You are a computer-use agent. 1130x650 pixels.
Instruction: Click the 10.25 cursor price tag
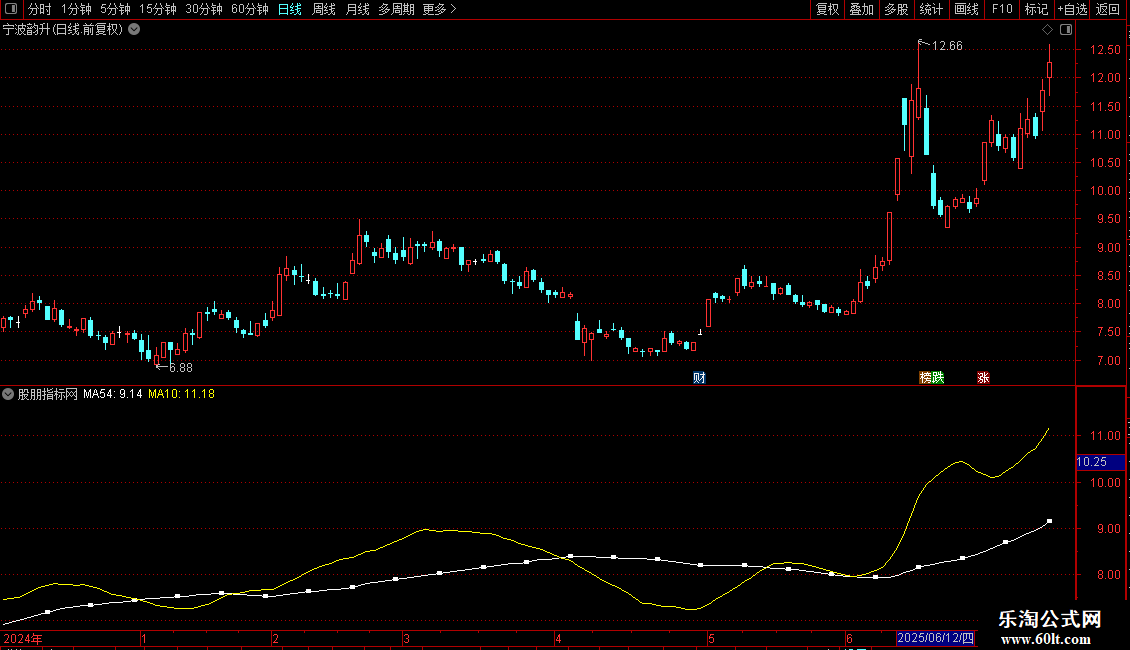[x=1100, y=462]
